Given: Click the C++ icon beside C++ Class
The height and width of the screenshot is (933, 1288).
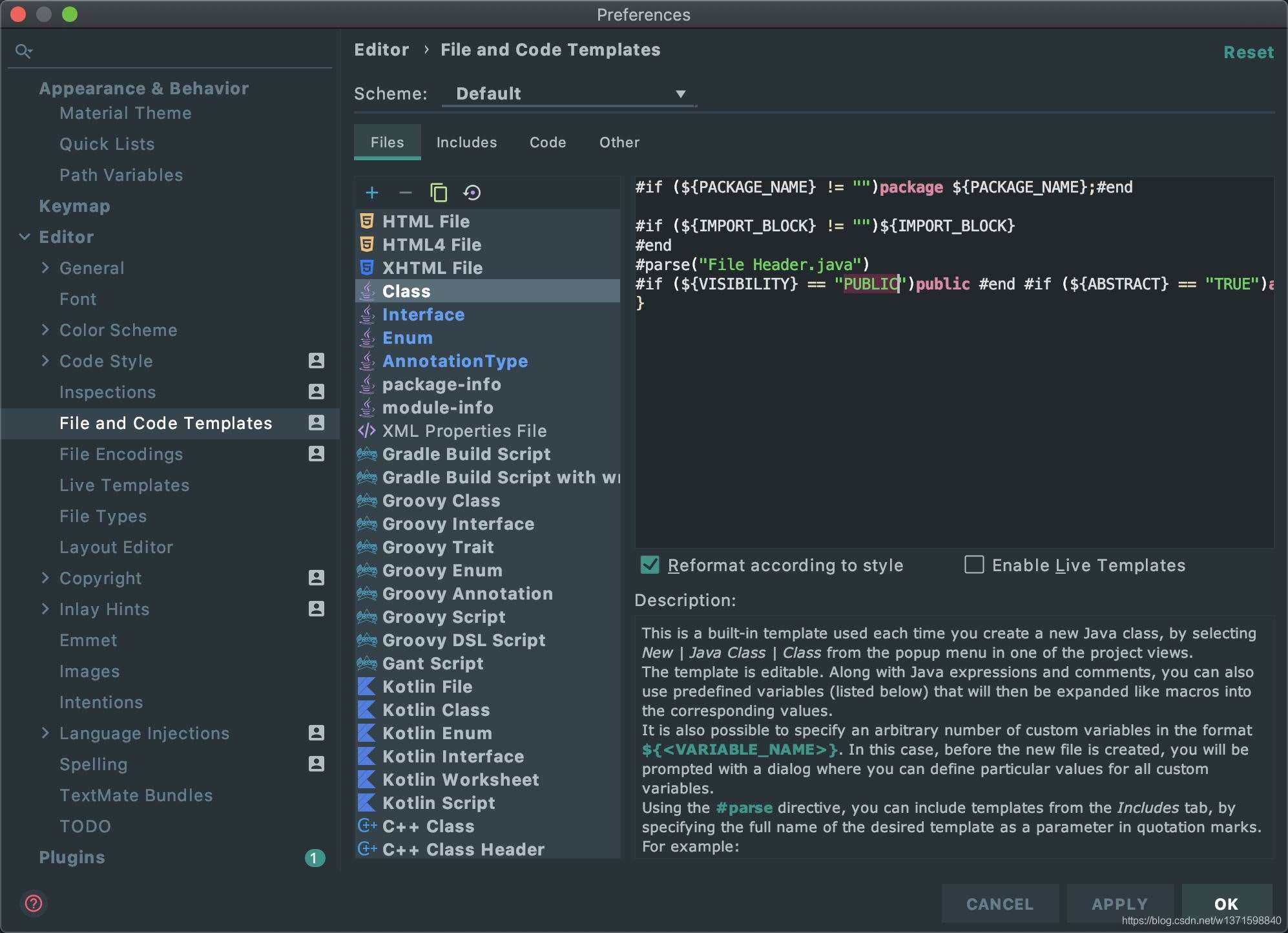Looking at the screenshot, I should [x=367, y=826].
